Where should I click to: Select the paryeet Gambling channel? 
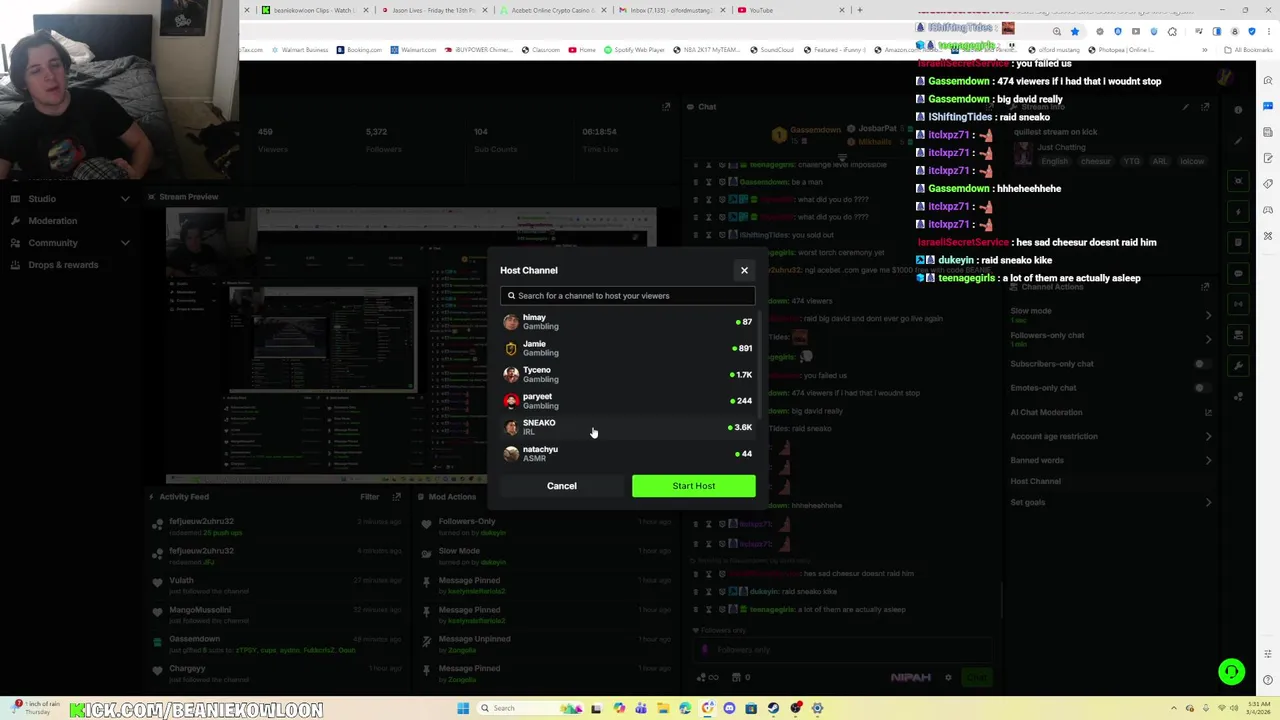628,401
